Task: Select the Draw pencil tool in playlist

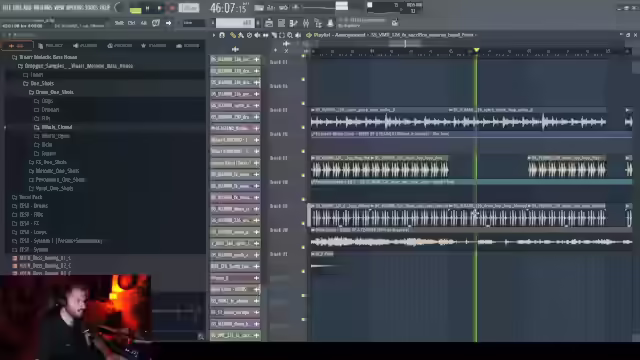Action: (x=233, y=36)
